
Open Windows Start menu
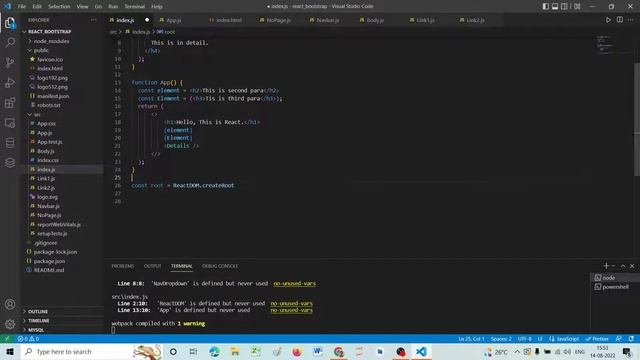[x=10, y=351]
